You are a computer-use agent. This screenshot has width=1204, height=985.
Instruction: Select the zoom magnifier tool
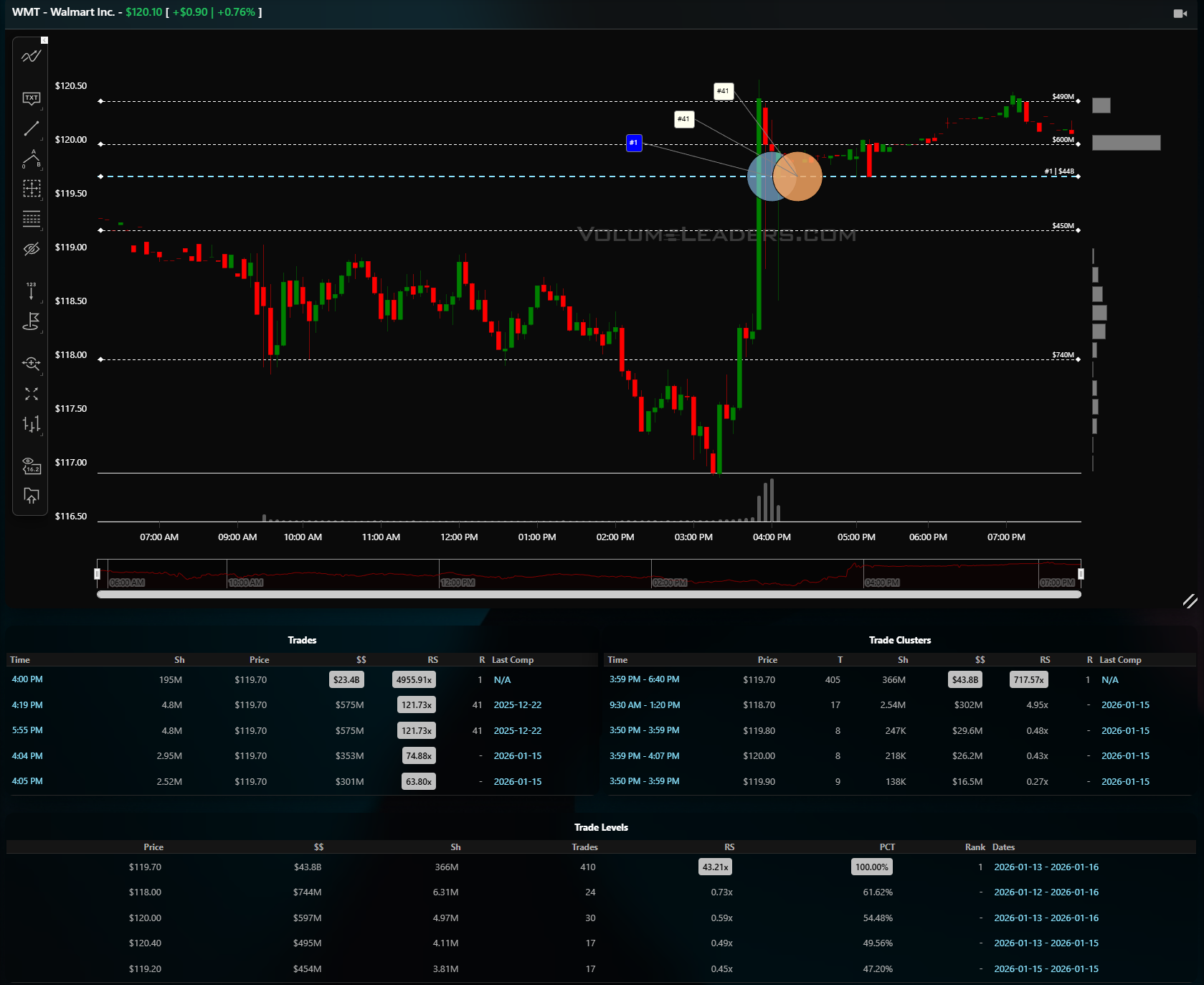(x=31, y=363)
